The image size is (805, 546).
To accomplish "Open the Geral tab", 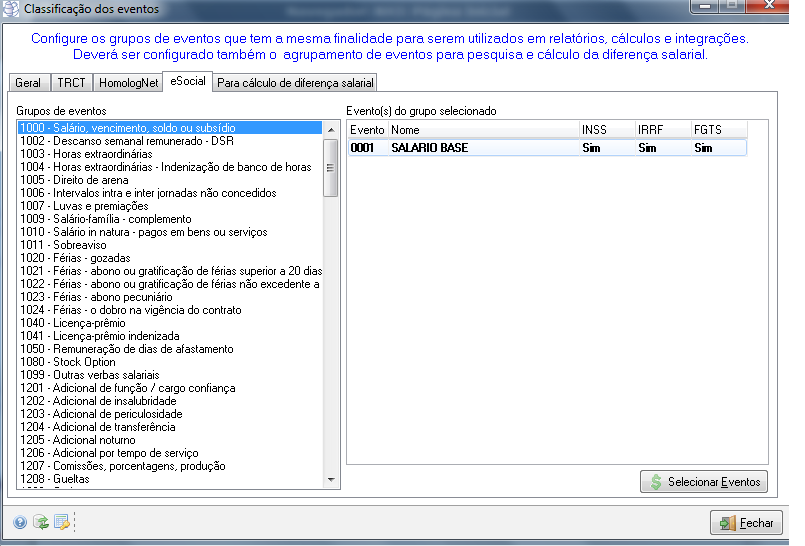I will pyautogui.click(x=28, y=83).
